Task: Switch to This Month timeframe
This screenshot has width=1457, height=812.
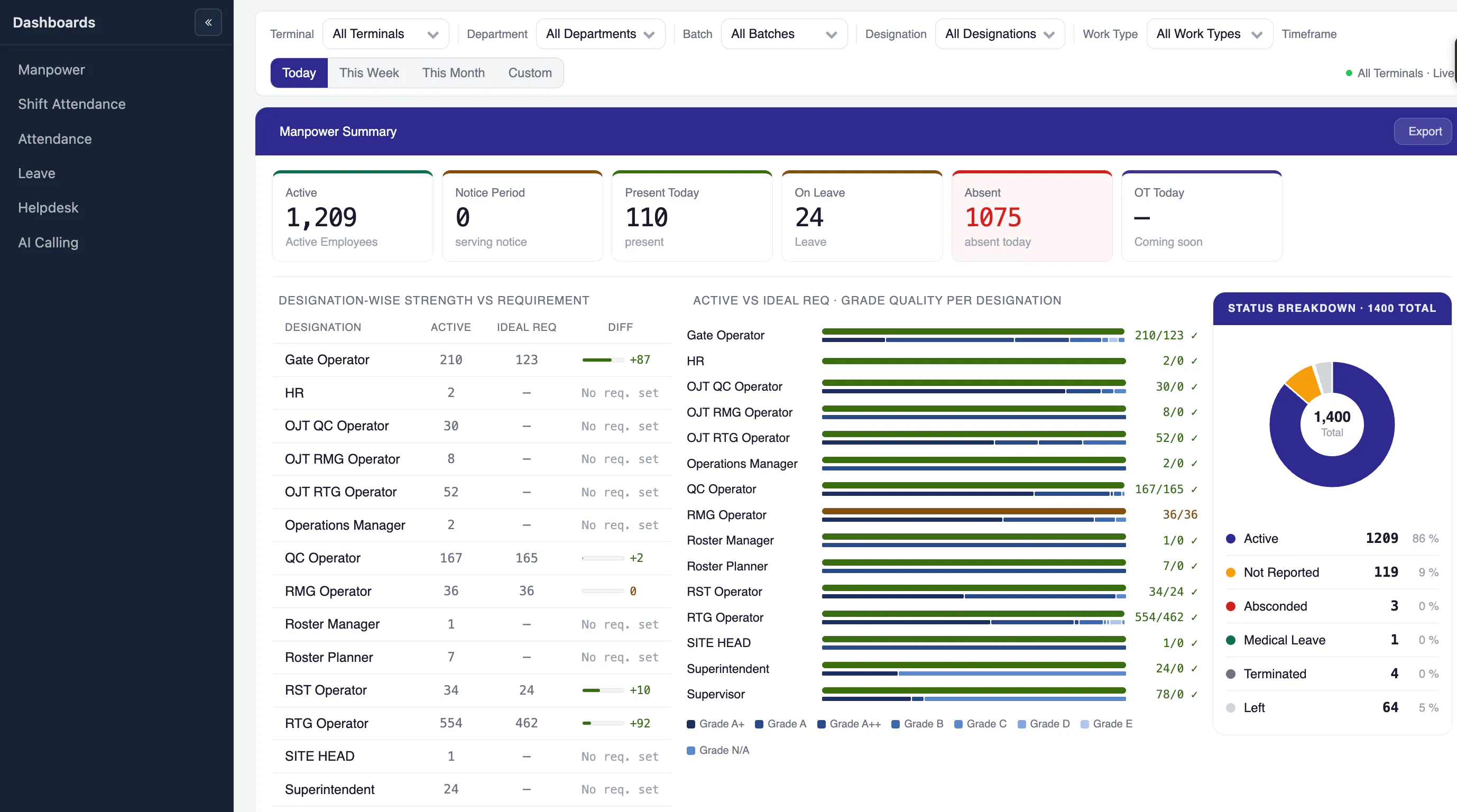Action: click(x=453, y=73)
